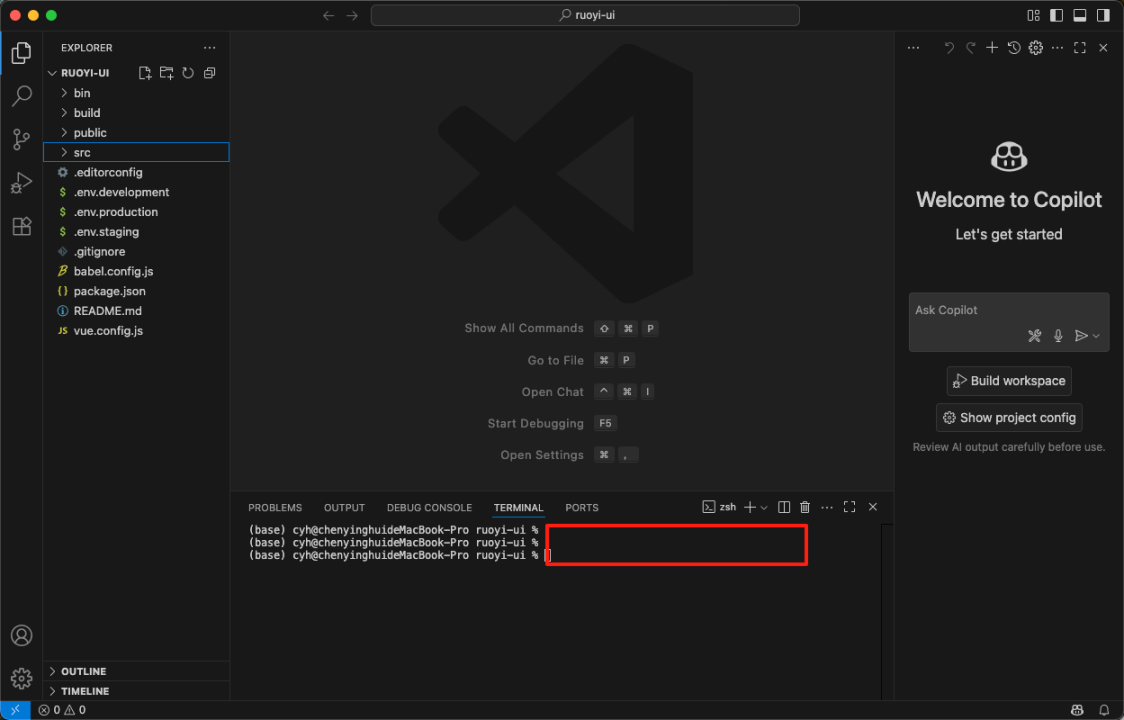Toggle the primary side bar
The width and height of the screenshot is (1124, 720).
point(1057,16)
